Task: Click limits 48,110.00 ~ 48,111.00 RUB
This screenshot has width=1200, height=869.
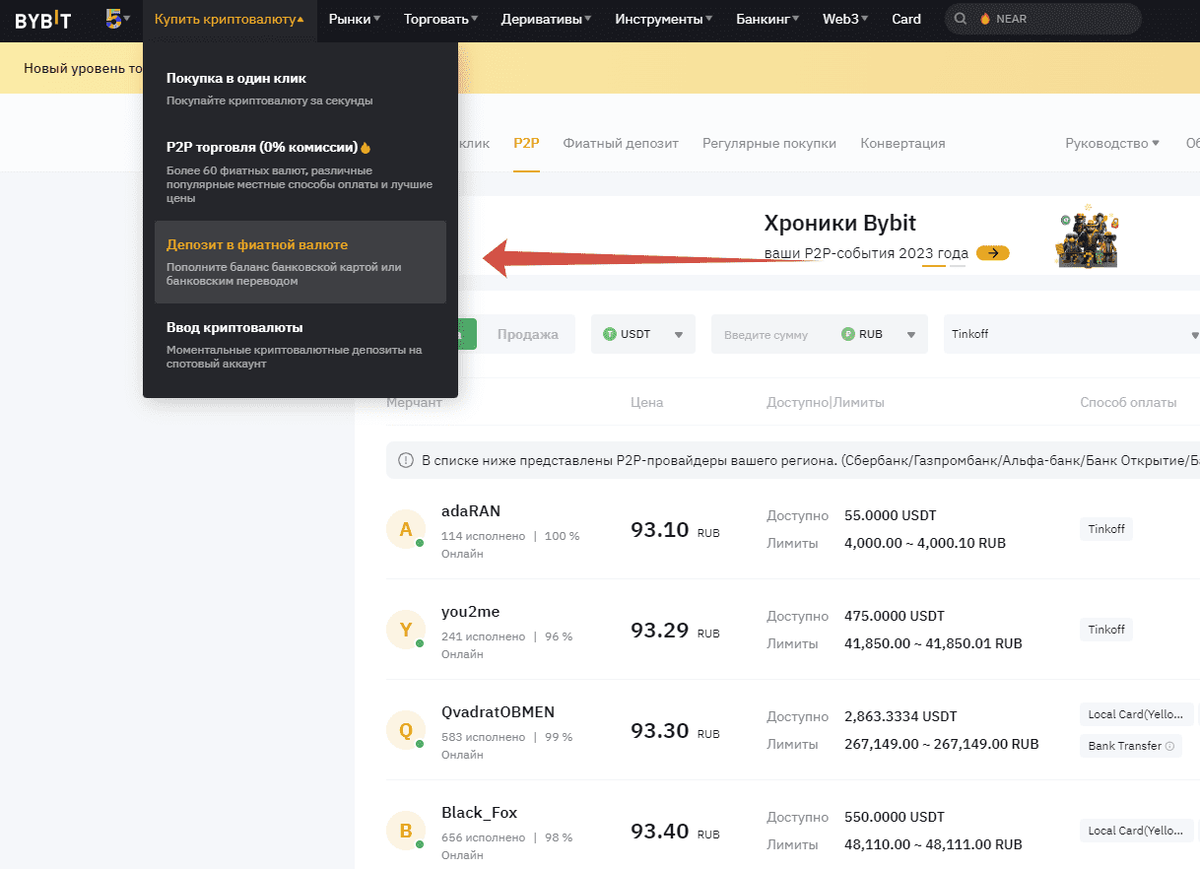Action: [x=933, y=845]
